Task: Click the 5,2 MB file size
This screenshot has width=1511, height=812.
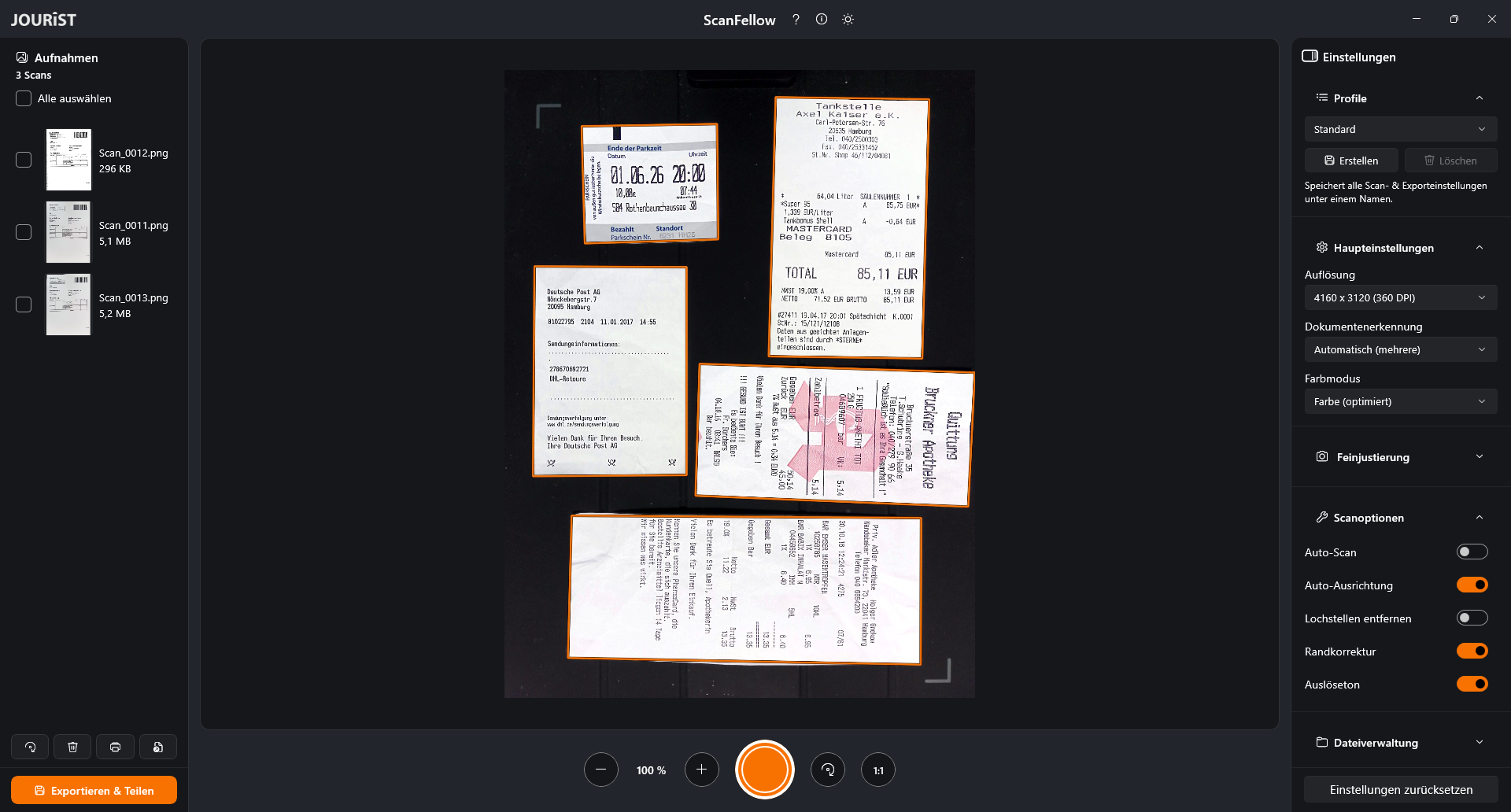Action: [x=115, y=314]
